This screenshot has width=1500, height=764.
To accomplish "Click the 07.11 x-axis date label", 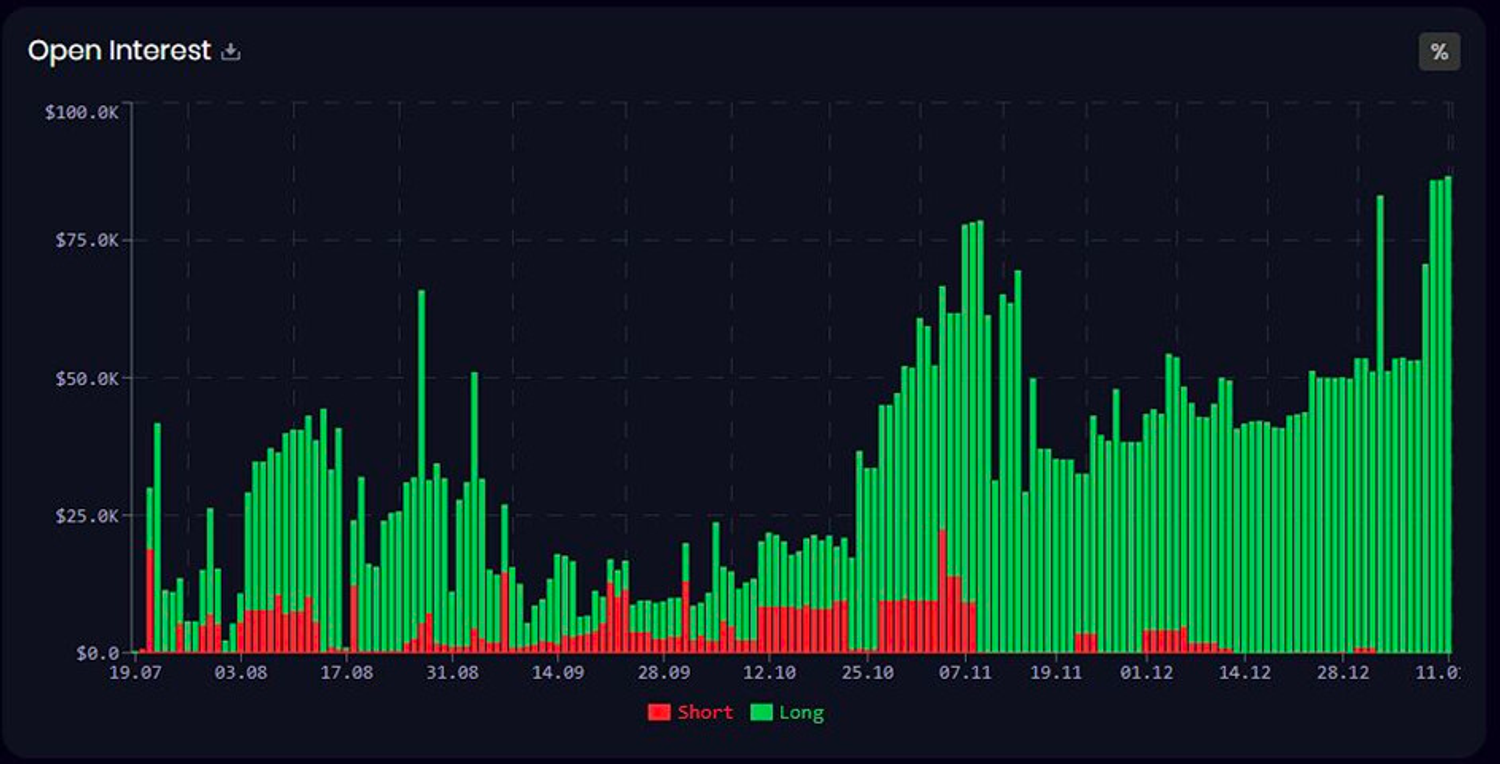I will coord(966,673).
